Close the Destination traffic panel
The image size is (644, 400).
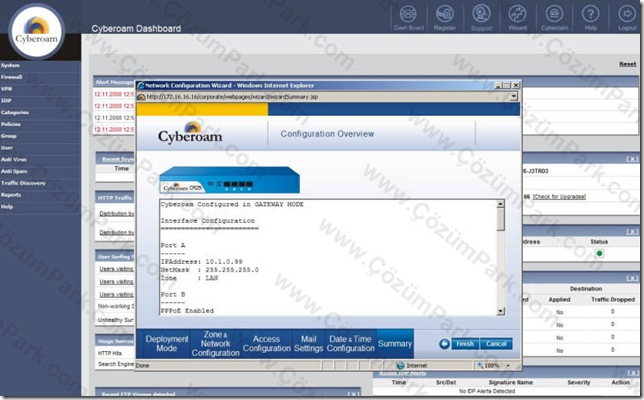(632, 278)
